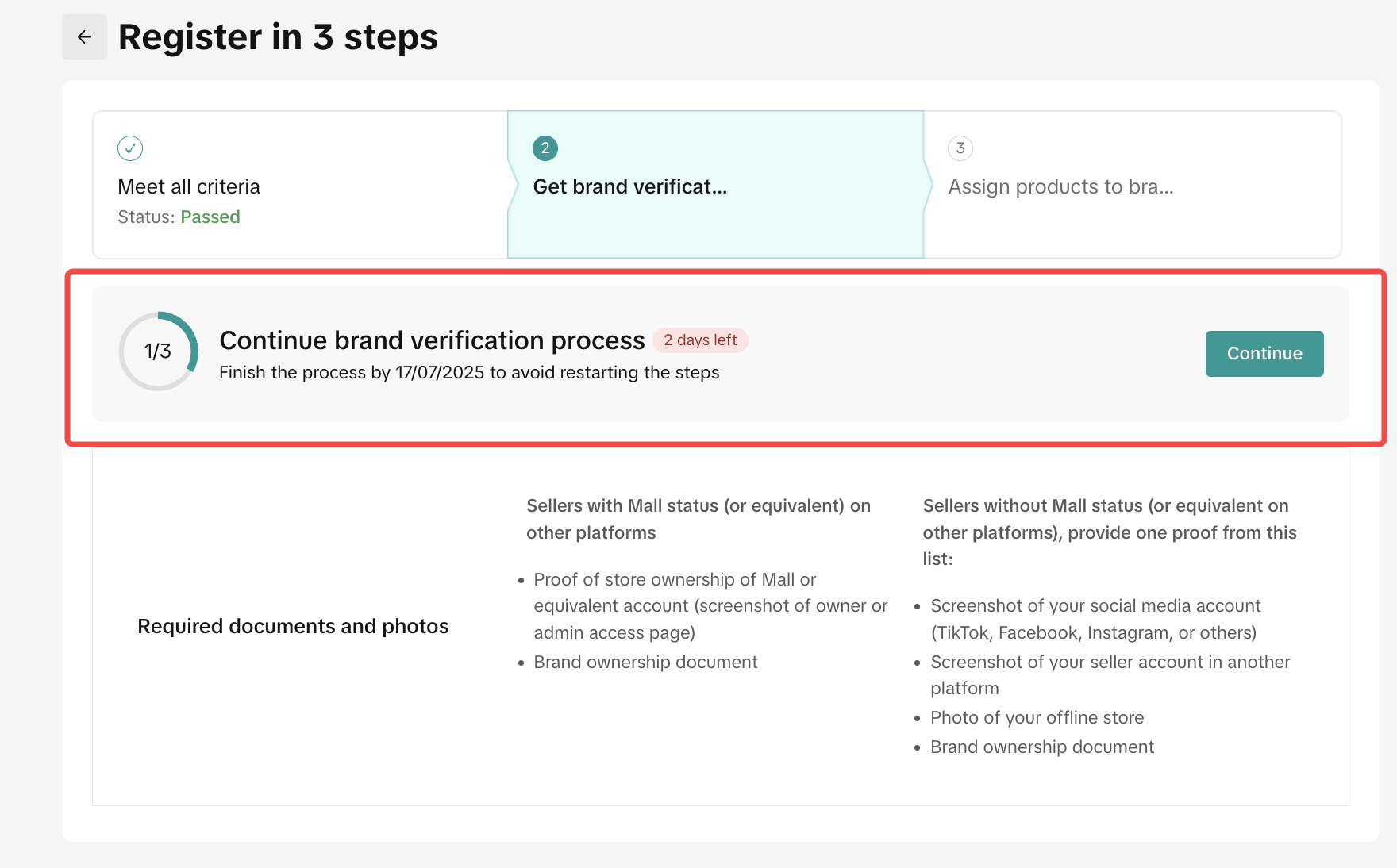Image resolution: width=1397 pixels, height=868 pixels.
Task: Click the back arrow button
Action: pyautogui.click(x=84, y=37)
